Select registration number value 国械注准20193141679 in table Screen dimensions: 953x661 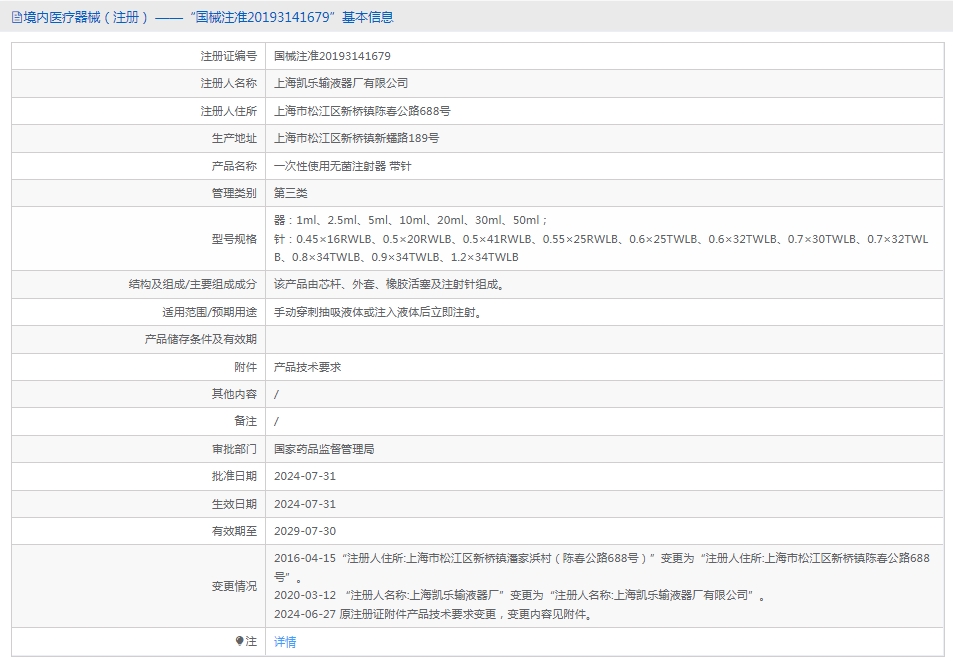tap(332, 56)
